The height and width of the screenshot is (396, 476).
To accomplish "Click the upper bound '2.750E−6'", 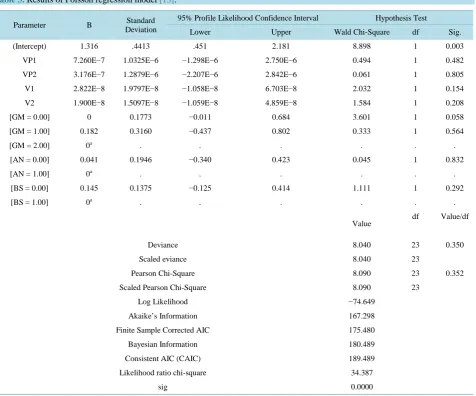I will pos(281,60).
